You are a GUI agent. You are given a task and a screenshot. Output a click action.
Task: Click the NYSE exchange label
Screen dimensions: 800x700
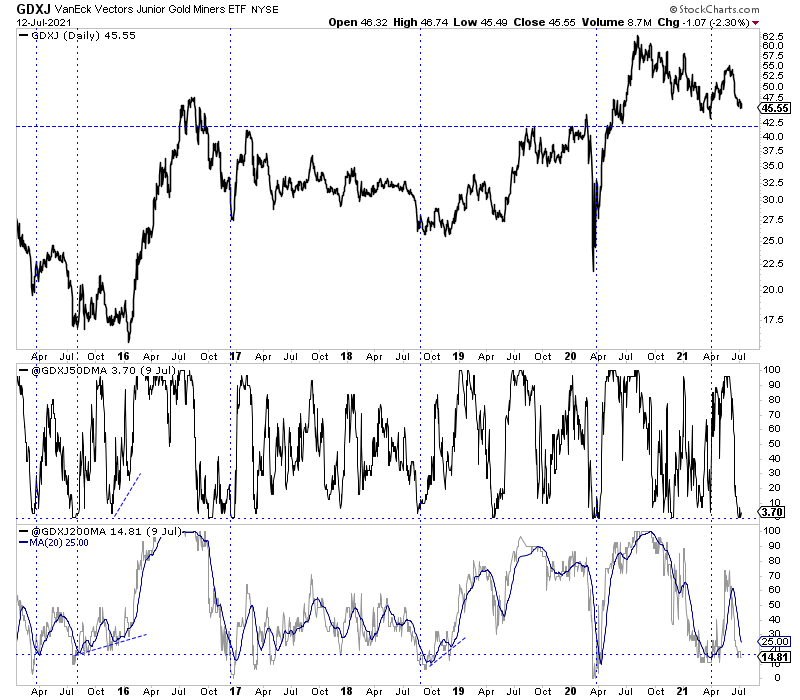[x=265, y=10]
